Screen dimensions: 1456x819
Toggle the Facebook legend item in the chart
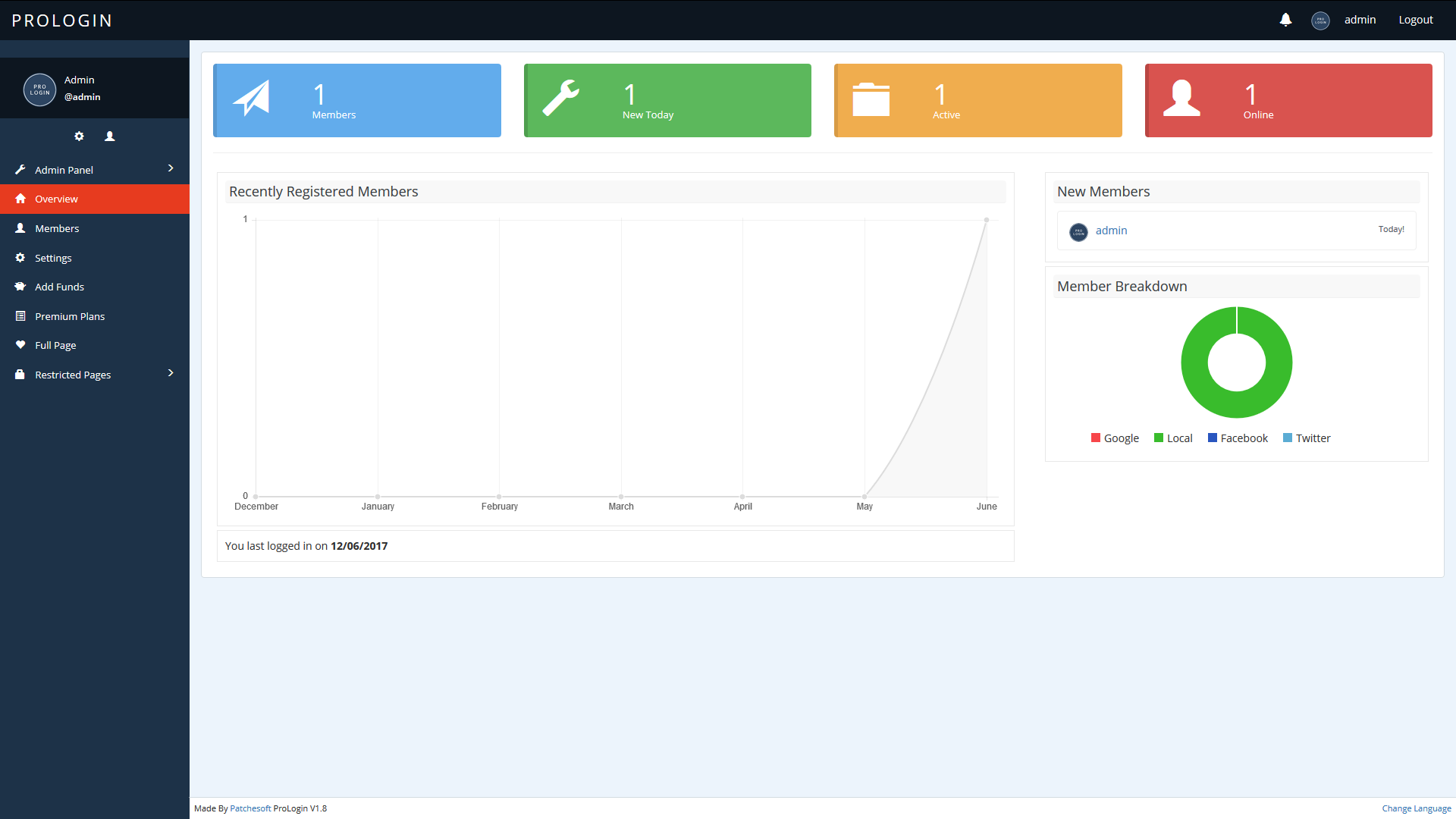(x=1238, y=438)
